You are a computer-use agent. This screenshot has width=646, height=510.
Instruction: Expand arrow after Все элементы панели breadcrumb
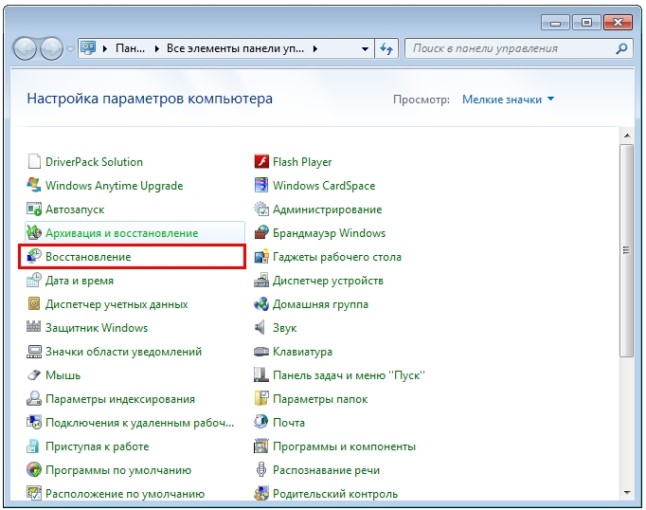[x=315, y=49]
